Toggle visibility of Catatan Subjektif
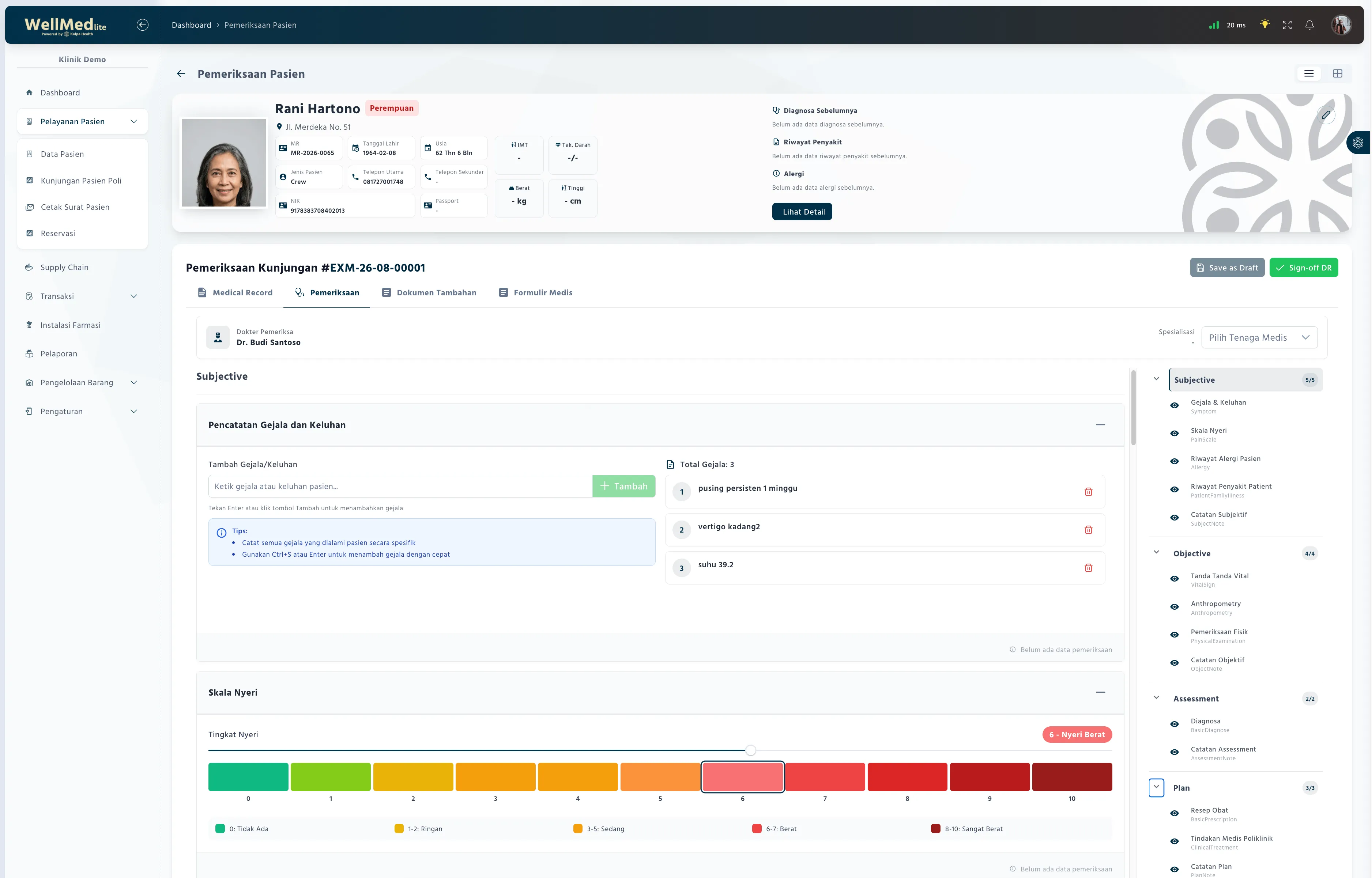The image size is (1372, 878). coord(1174,518)
